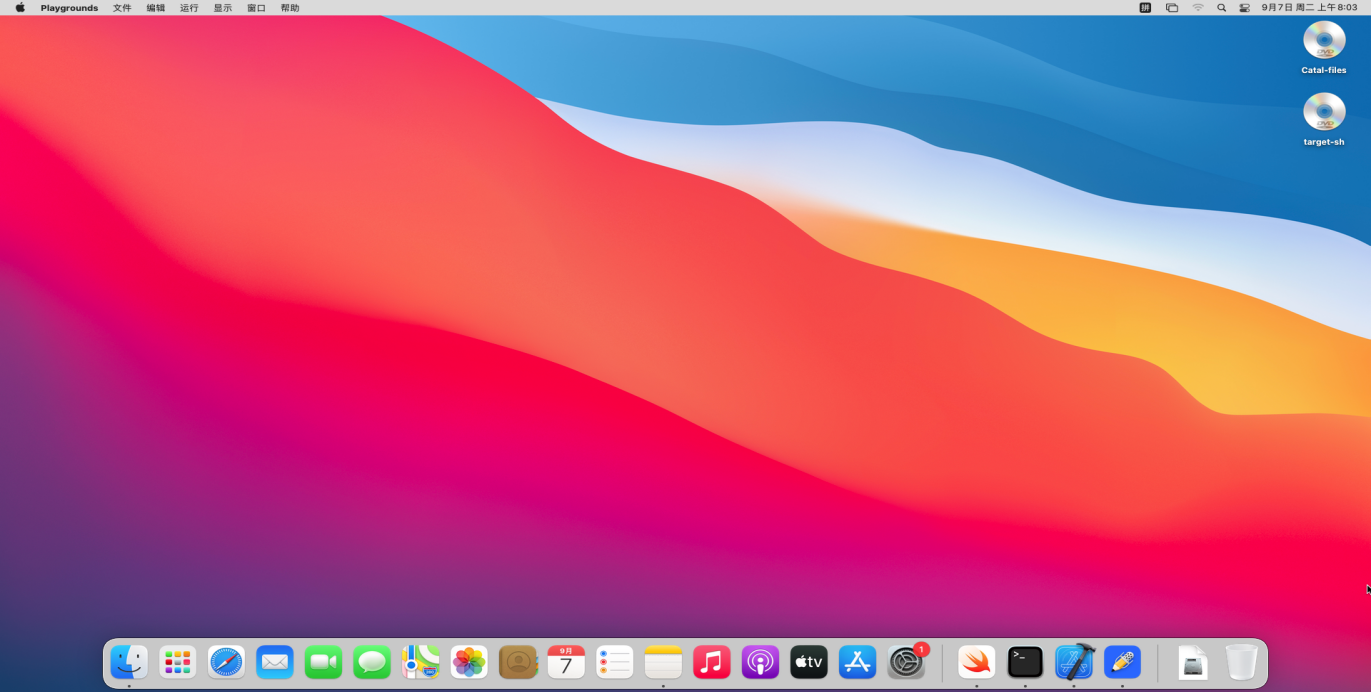Screen dimensions: 1371x692
Task: Open the App Store dock icon
Action: [x=857, y=662]
